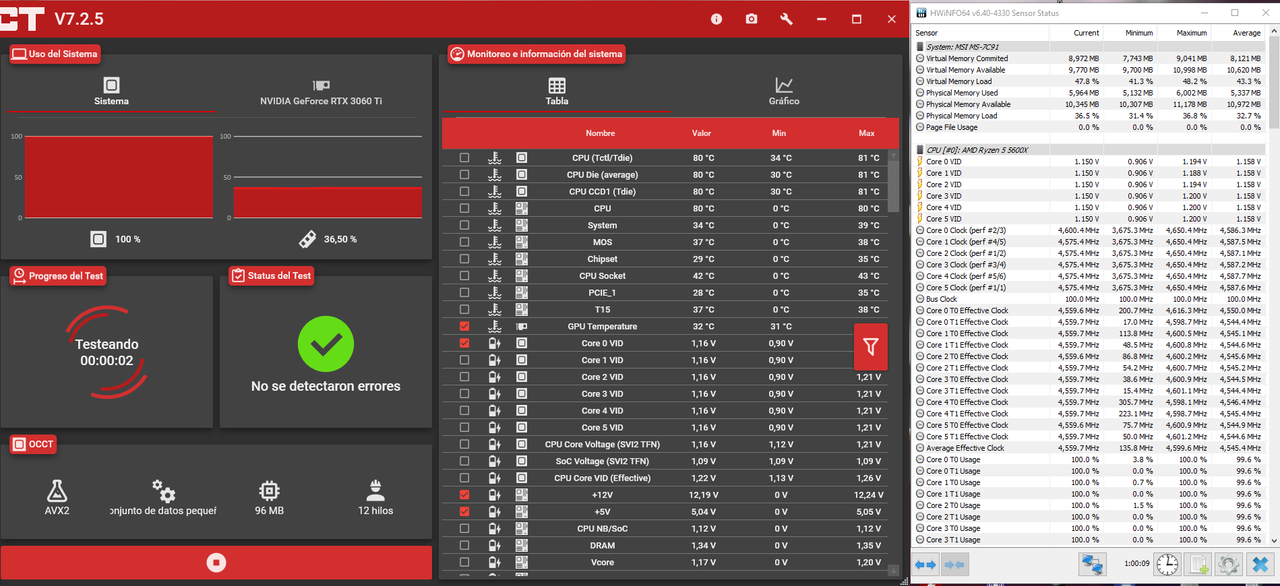Stop the running test with the stop button
1280x586 pixels.
(216, 562)
